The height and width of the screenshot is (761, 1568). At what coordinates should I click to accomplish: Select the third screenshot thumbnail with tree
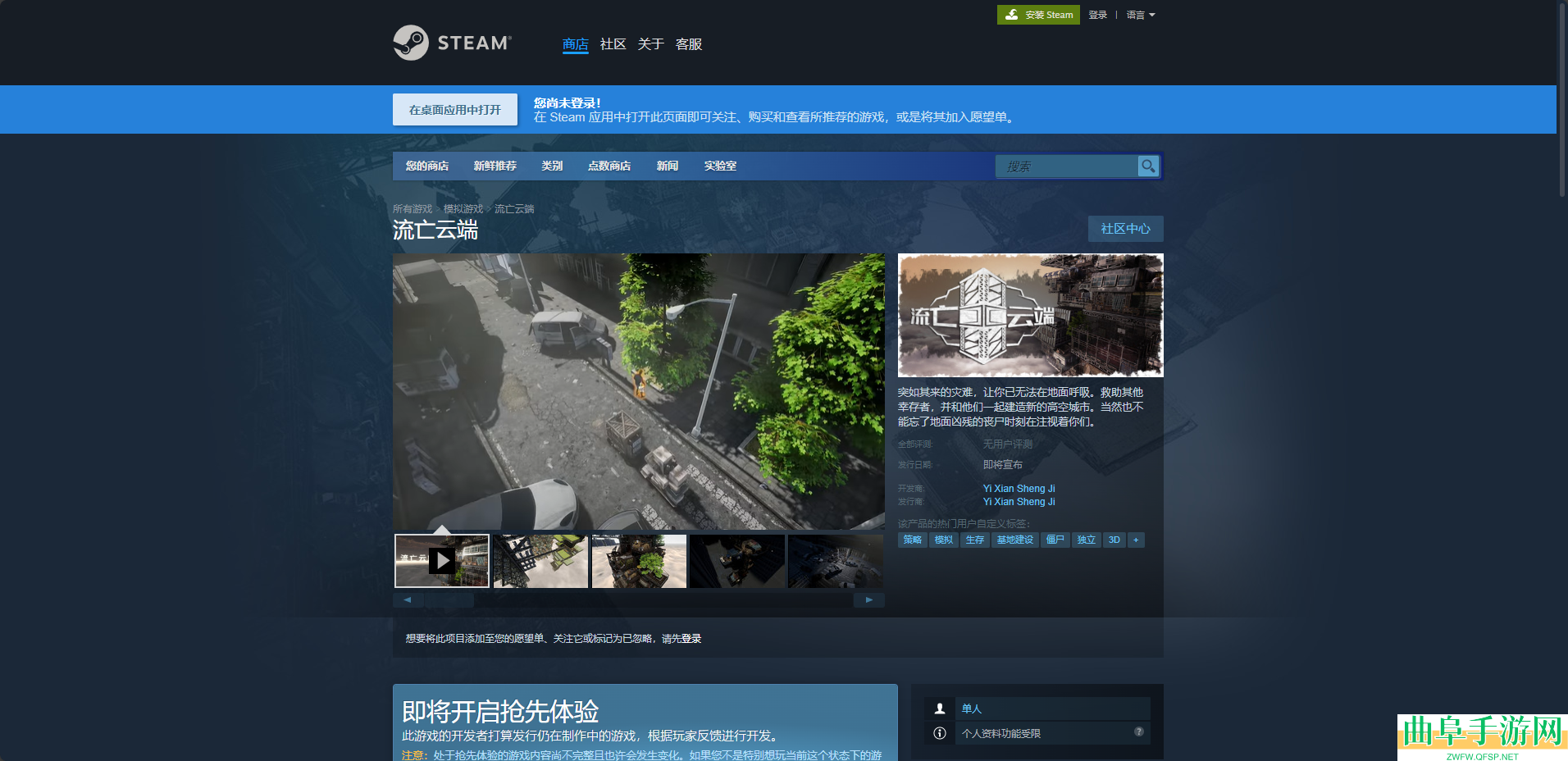[x=639, y=561]
